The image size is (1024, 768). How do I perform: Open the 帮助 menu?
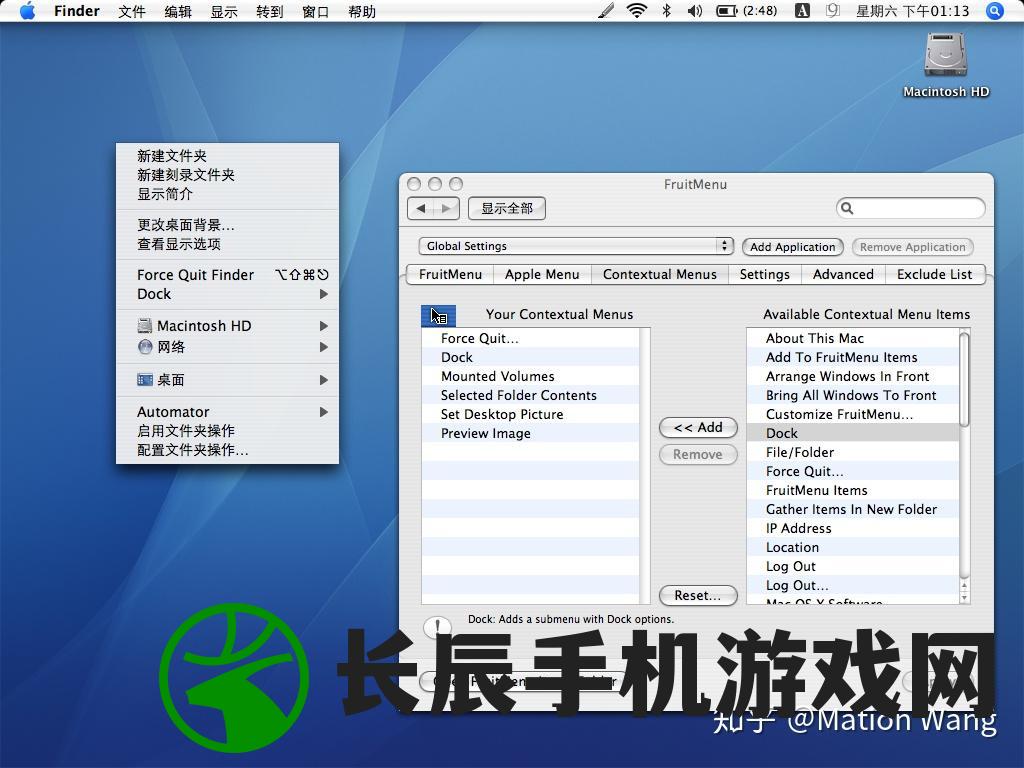click(x=362, y=11)
